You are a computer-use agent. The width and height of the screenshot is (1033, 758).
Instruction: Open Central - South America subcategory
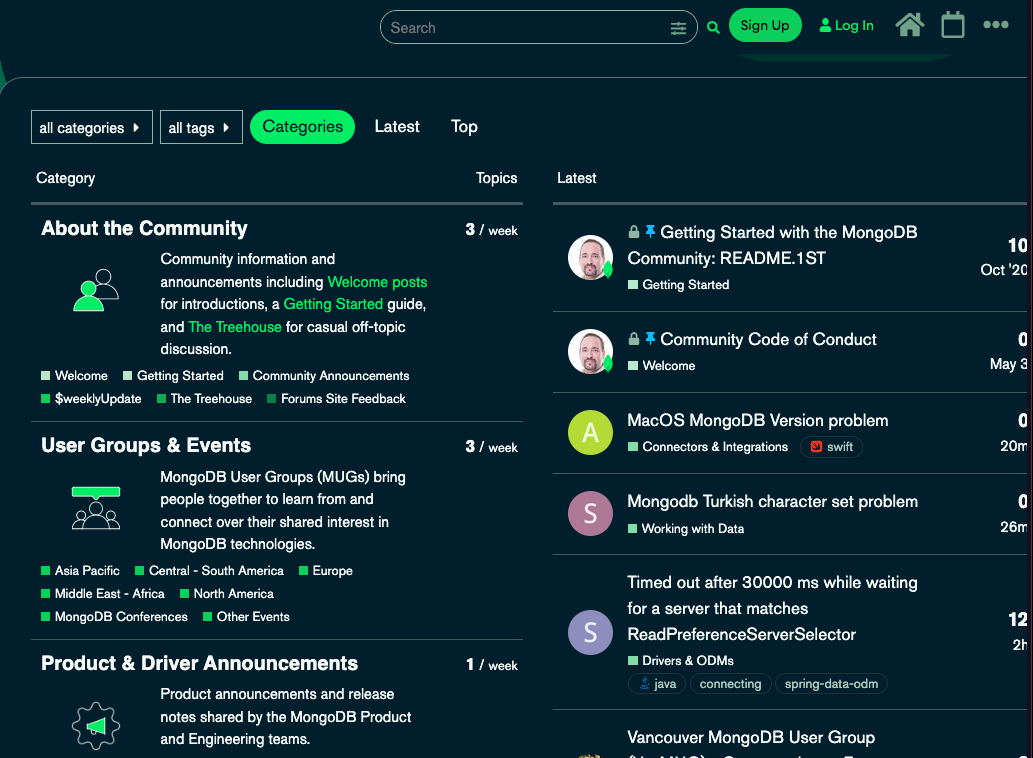click(x=209, y=571)
